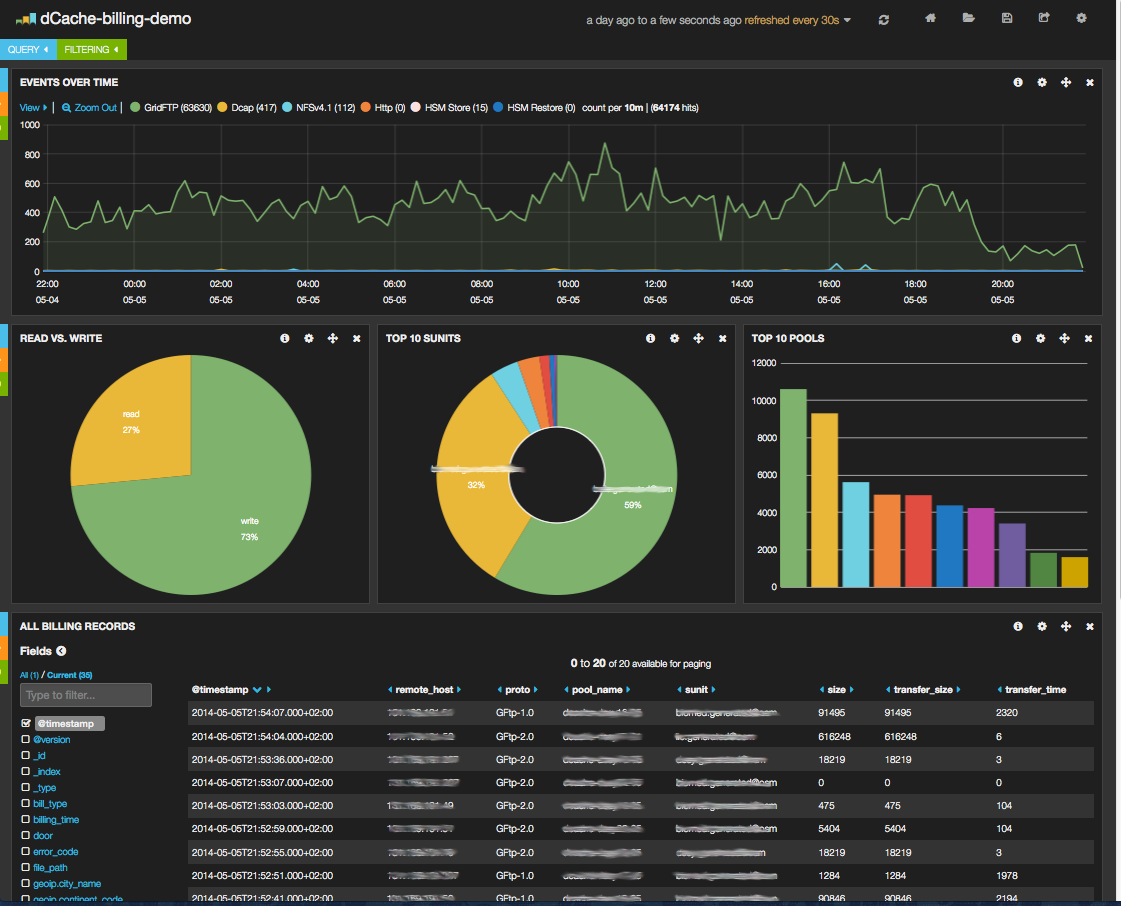Remove the Top 10 Sunits panel
Image resolution: width=1121 pixels, height=906 pixels.
tap(722, 338)
